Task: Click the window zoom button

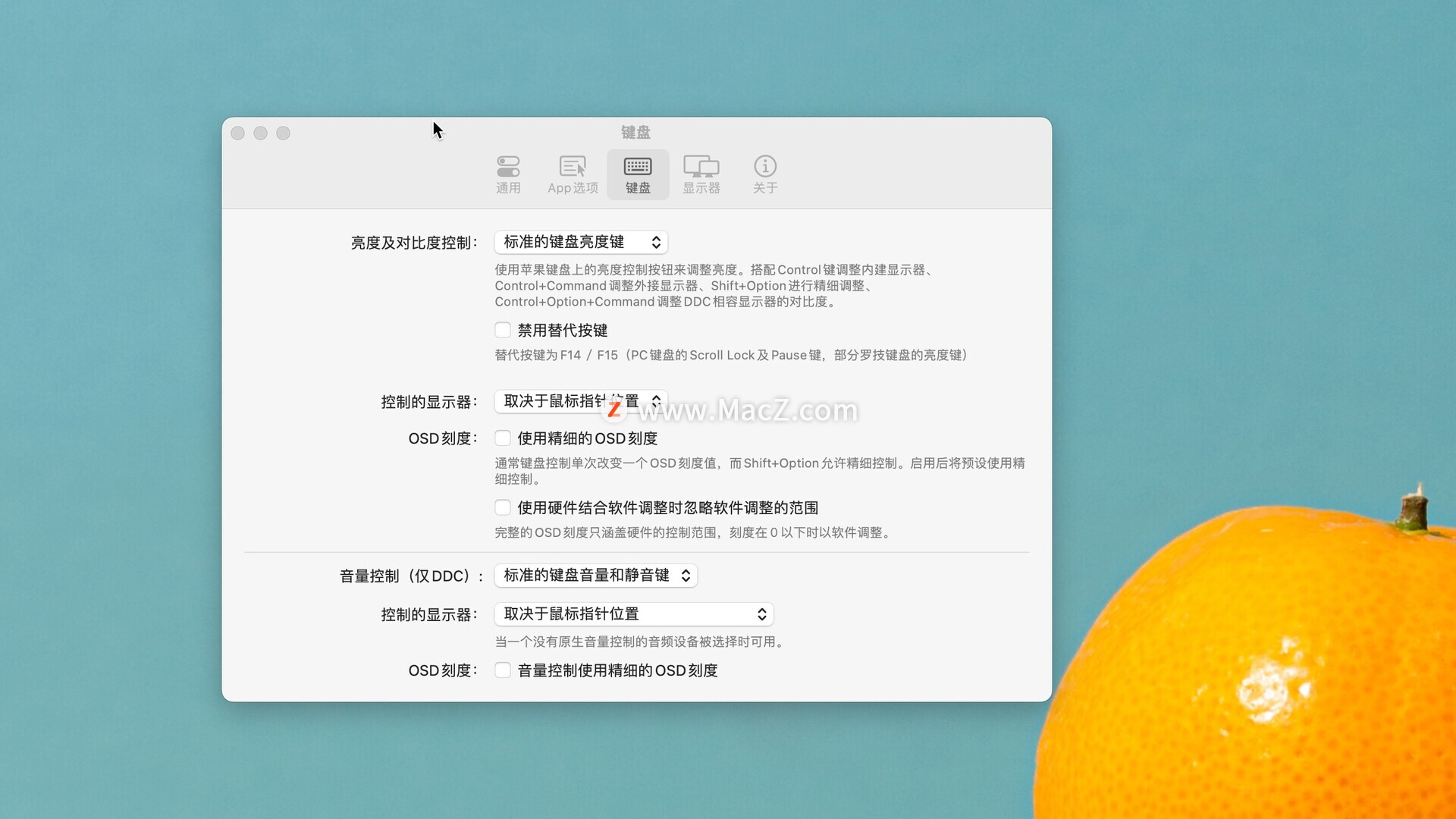Action: (283, 133)
